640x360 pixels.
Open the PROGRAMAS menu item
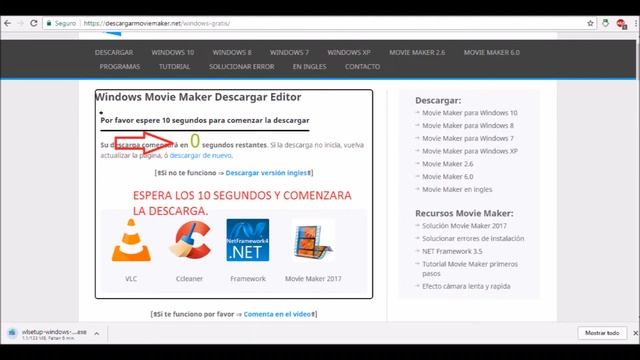120,67
